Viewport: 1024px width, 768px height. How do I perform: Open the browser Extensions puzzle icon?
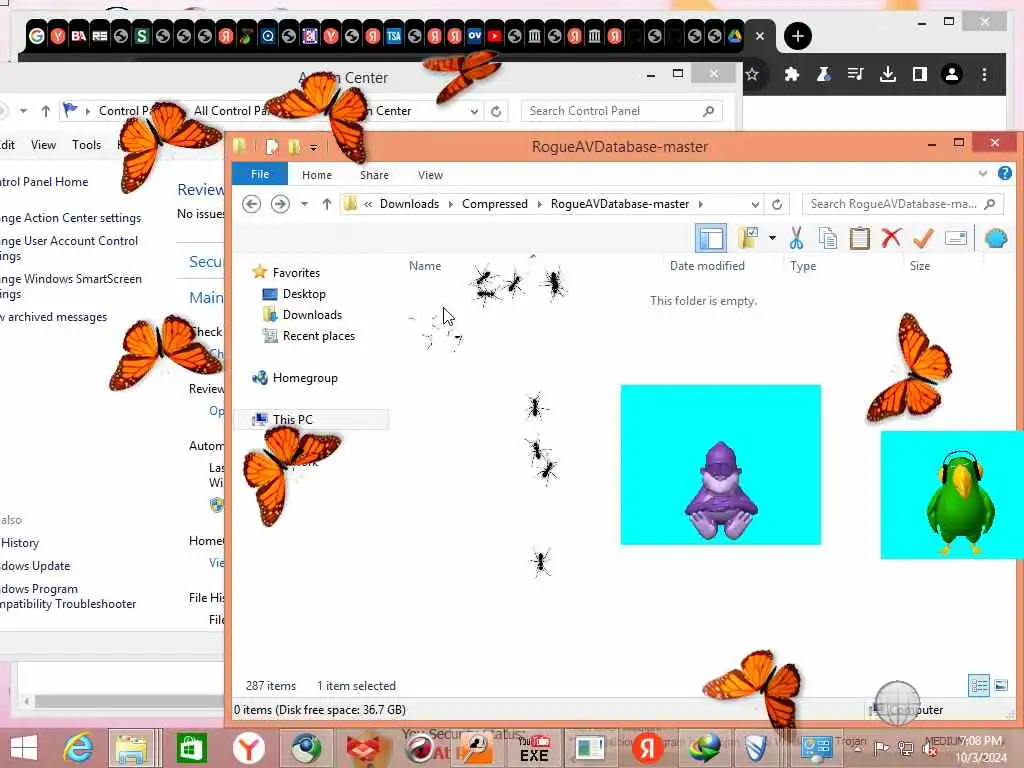click(792, 74)
